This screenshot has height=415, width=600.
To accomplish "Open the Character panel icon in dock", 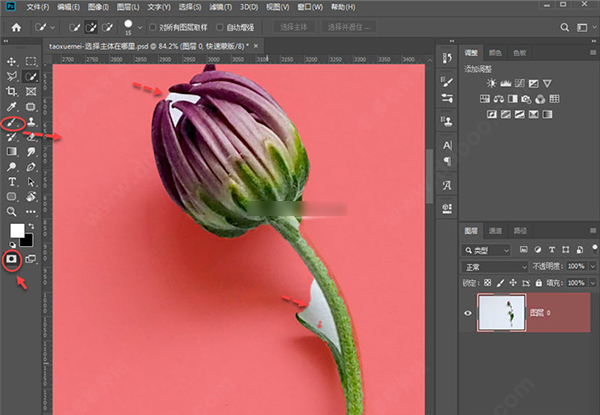I will (447, 145).
